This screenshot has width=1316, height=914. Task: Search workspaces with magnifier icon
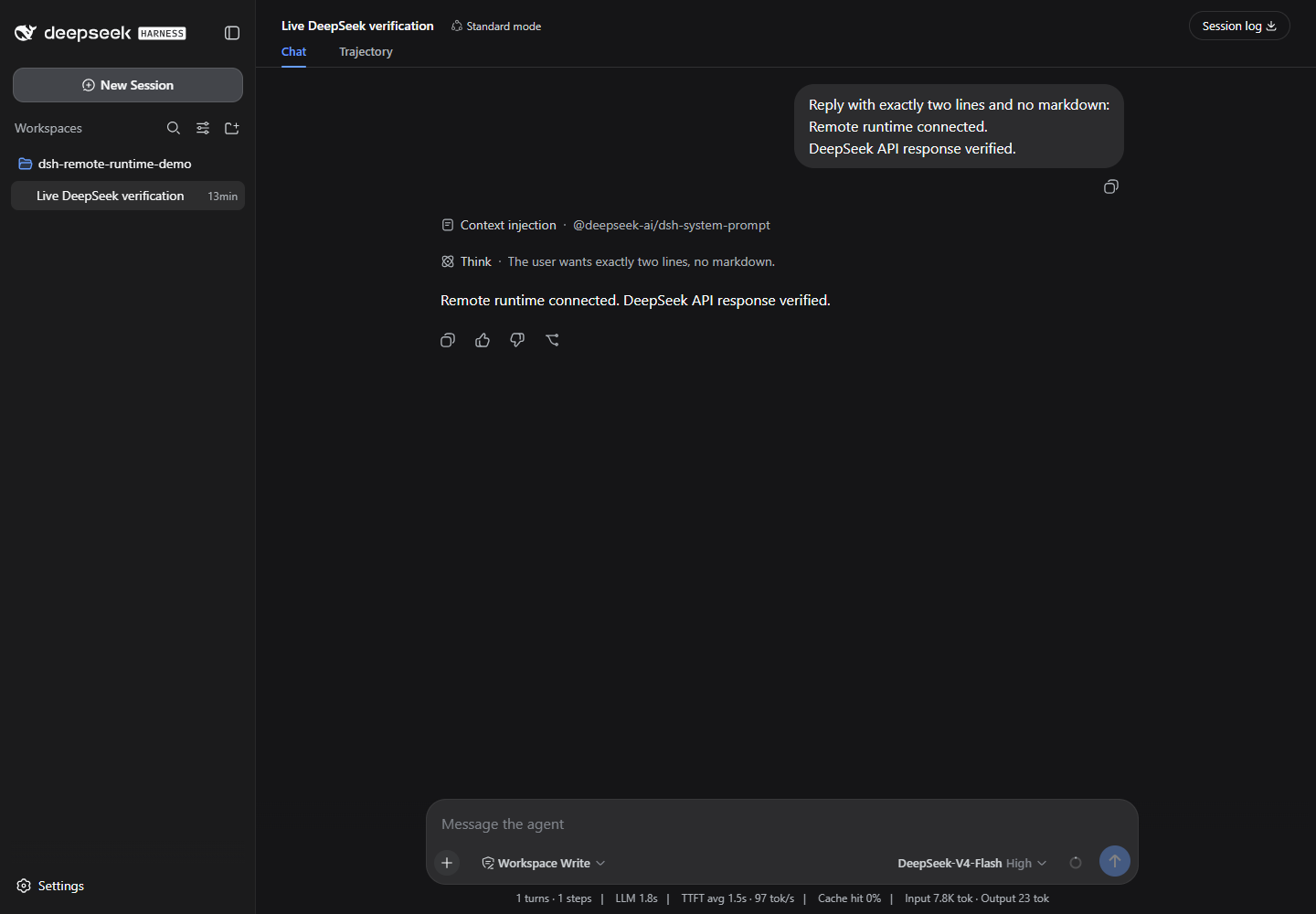click(174, 128)
